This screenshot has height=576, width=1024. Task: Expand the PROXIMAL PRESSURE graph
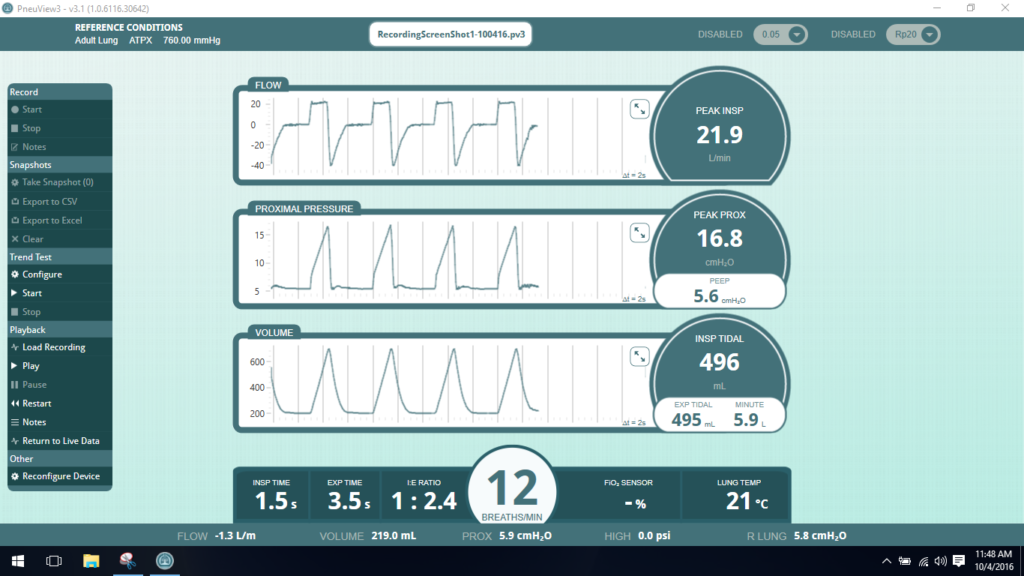(639, 233)
